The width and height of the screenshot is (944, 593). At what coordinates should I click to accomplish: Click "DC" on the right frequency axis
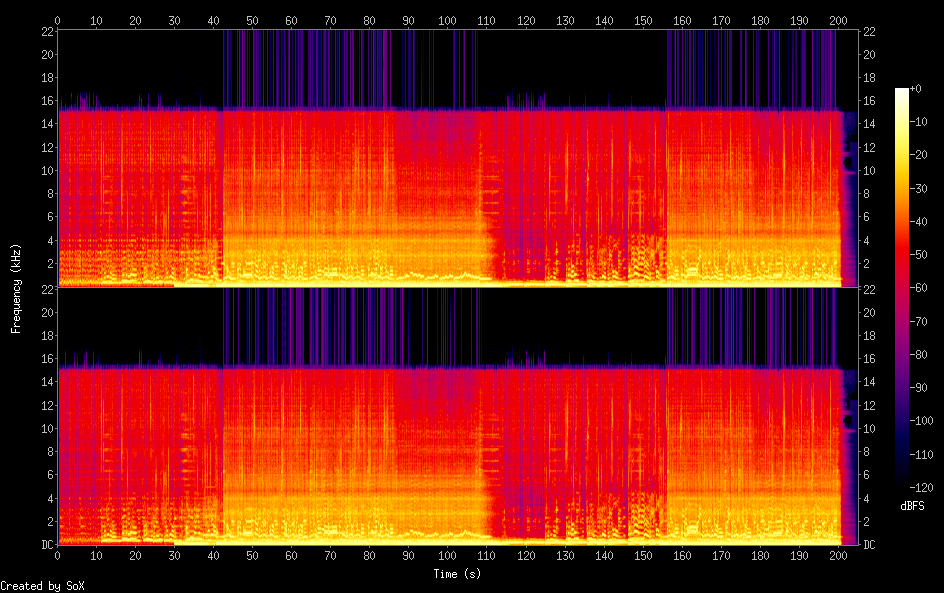[x=869, y=545]
